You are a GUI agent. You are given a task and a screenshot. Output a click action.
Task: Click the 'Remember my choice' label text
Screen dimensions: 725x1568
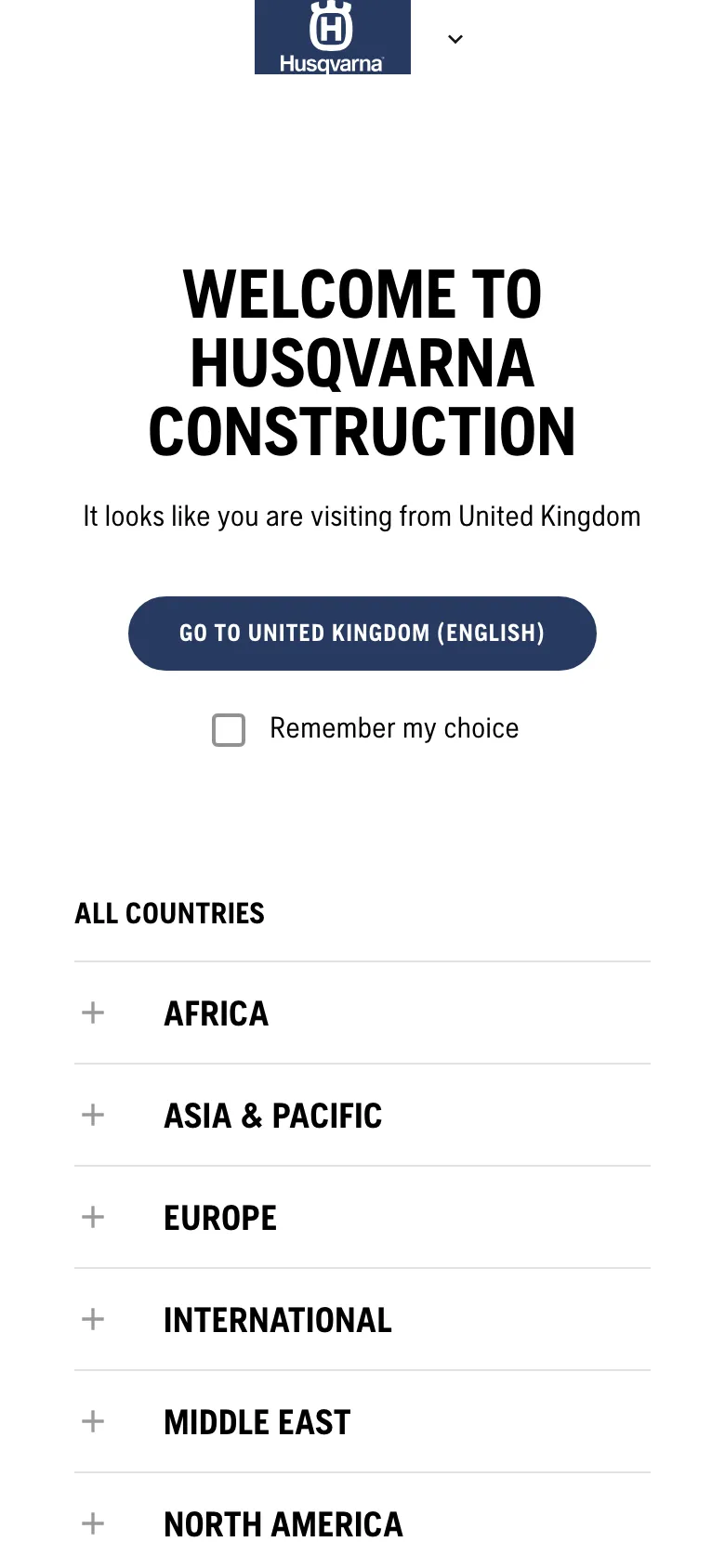point(394,728)
